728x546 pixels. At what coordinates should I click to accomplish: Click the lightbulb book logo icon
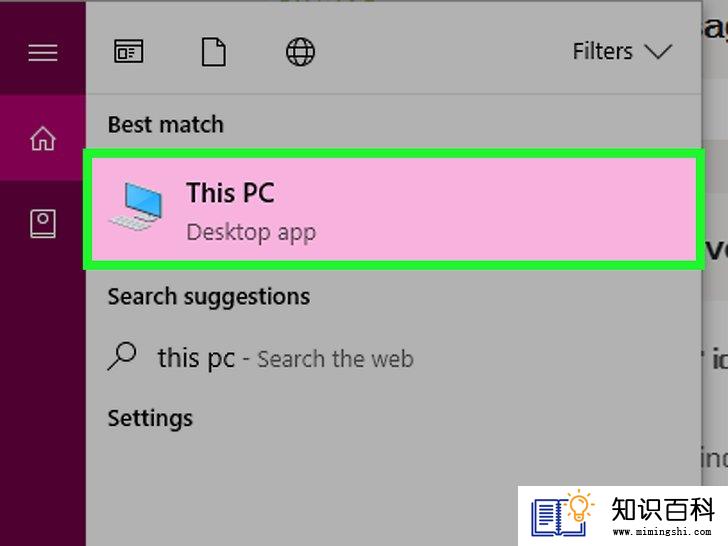[x=562, y=513]
